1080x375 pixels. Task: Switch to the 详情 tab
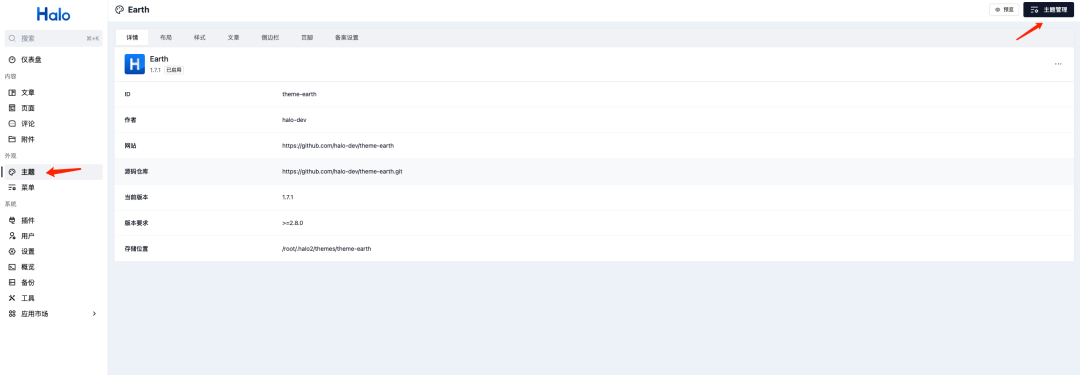coord(132,37)
